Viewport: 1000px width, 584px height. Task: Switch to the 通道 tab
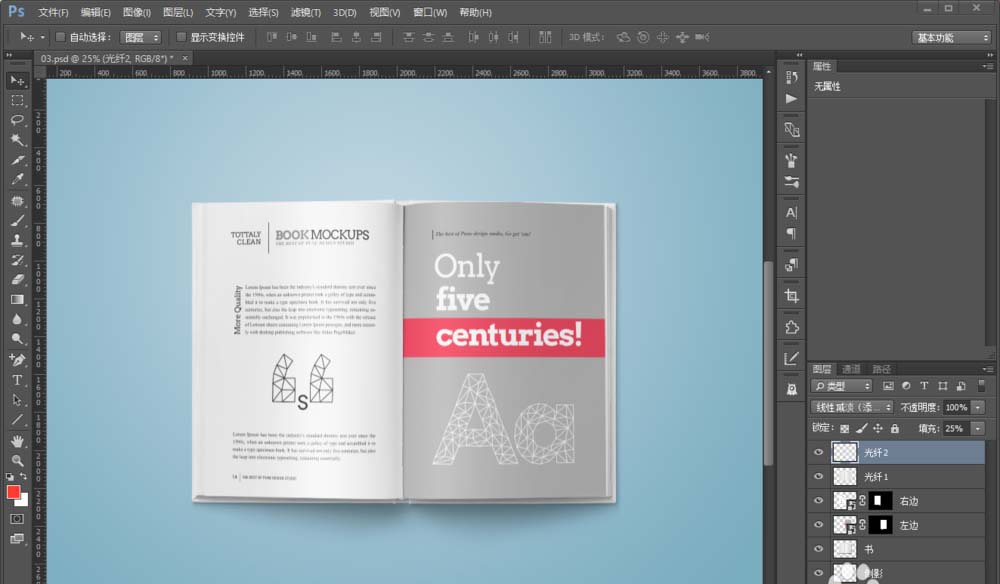coord(851,369)
